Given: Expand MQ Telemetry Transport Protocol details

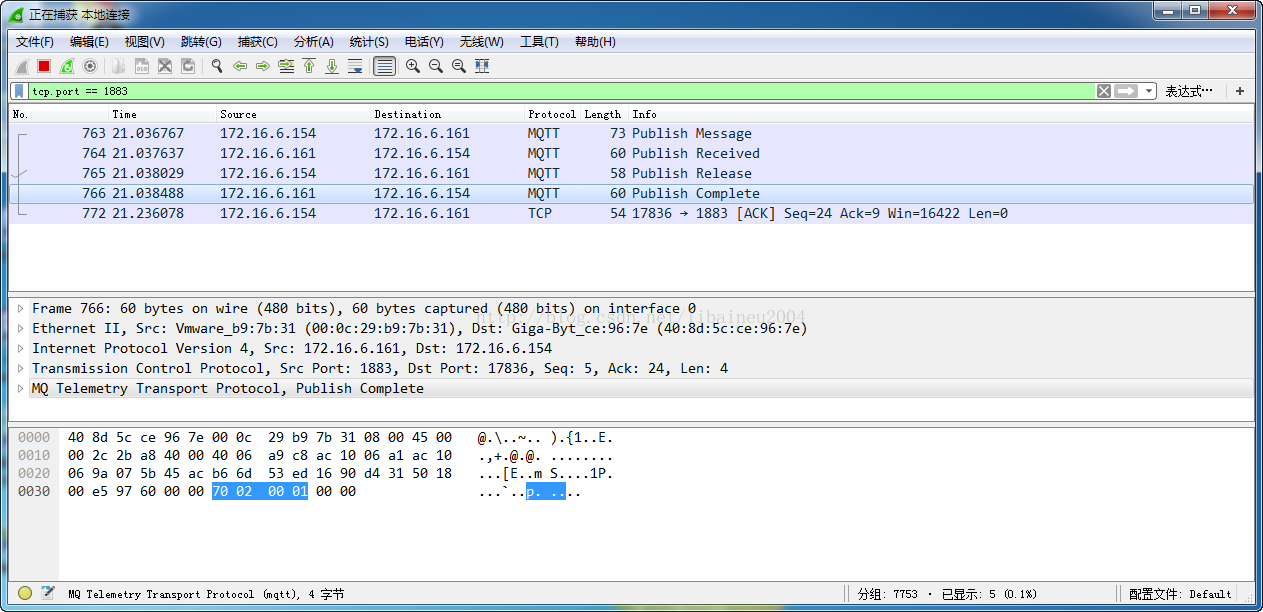Looking at the screenshot, I should 20,388.
